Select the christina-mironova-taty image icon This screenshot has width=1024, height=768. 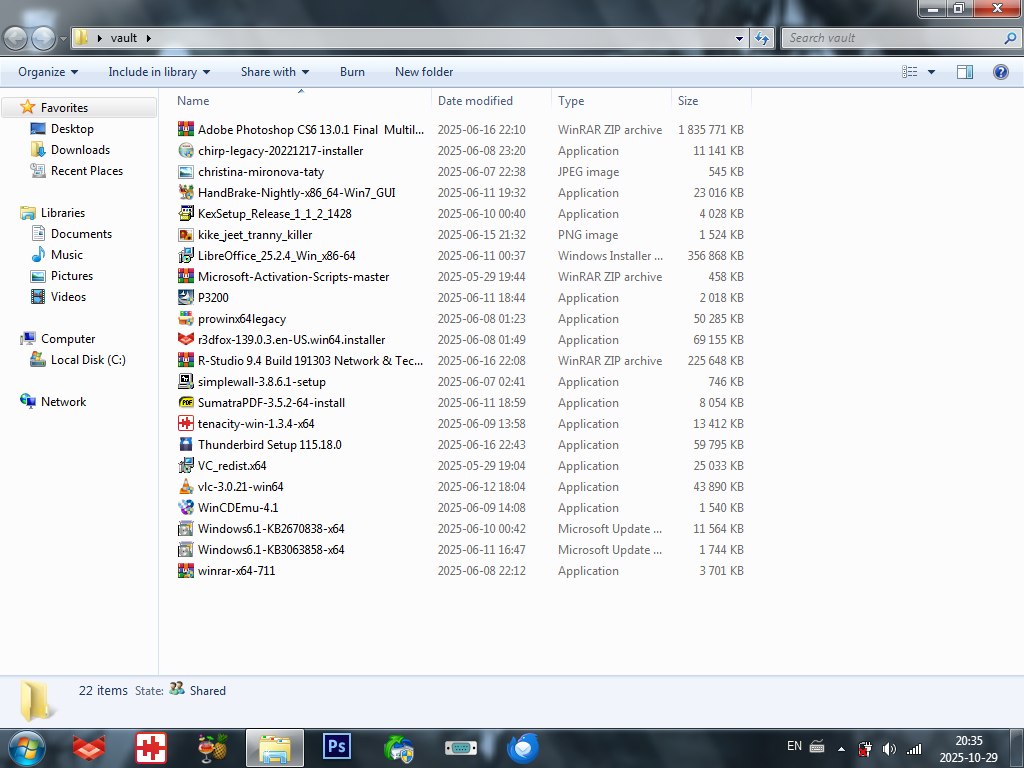(186, 172)
